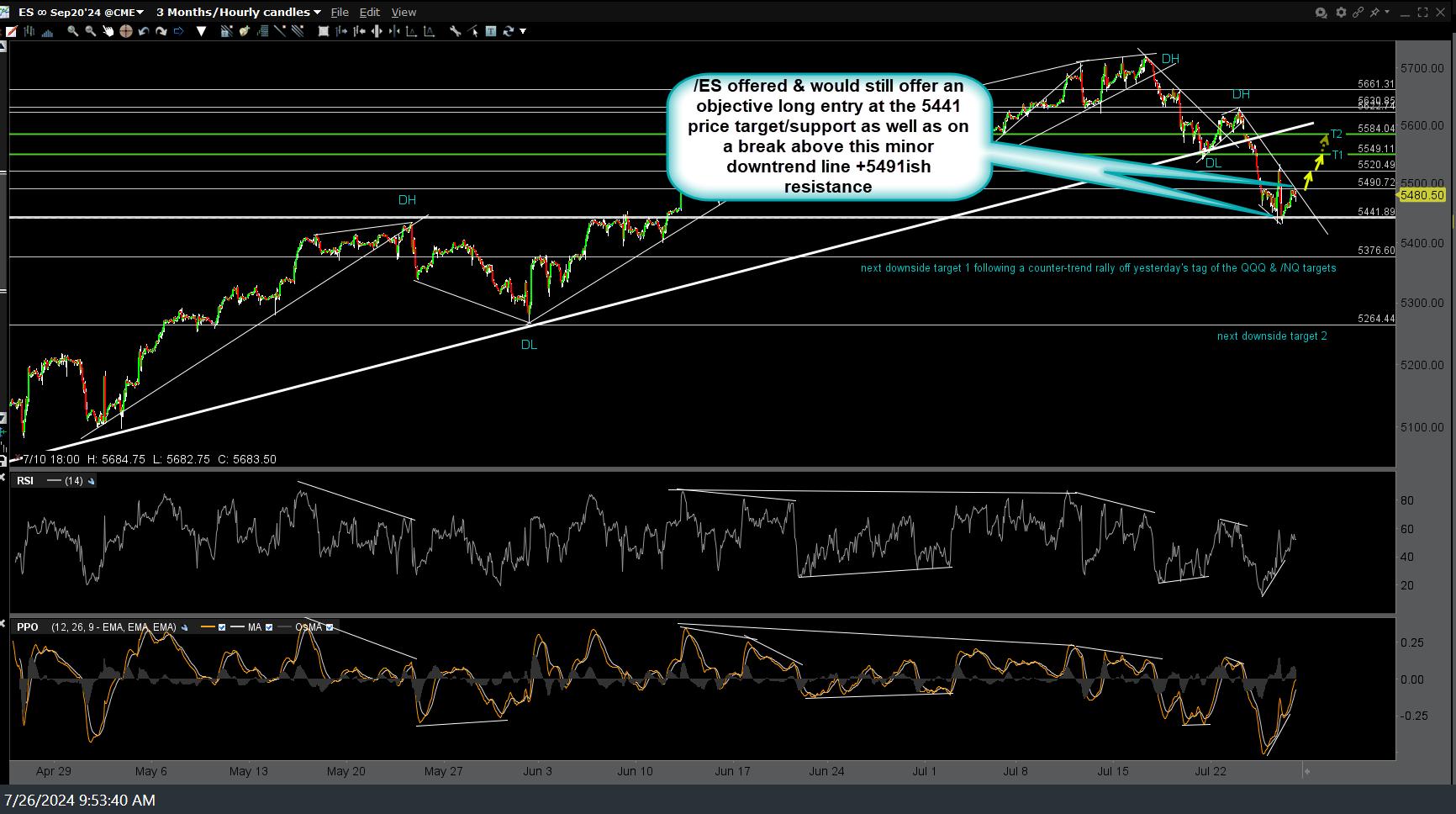1456x814 pixels.
Task: Open the ES contract symbol dropdown
Action: (x=81, y=12)
